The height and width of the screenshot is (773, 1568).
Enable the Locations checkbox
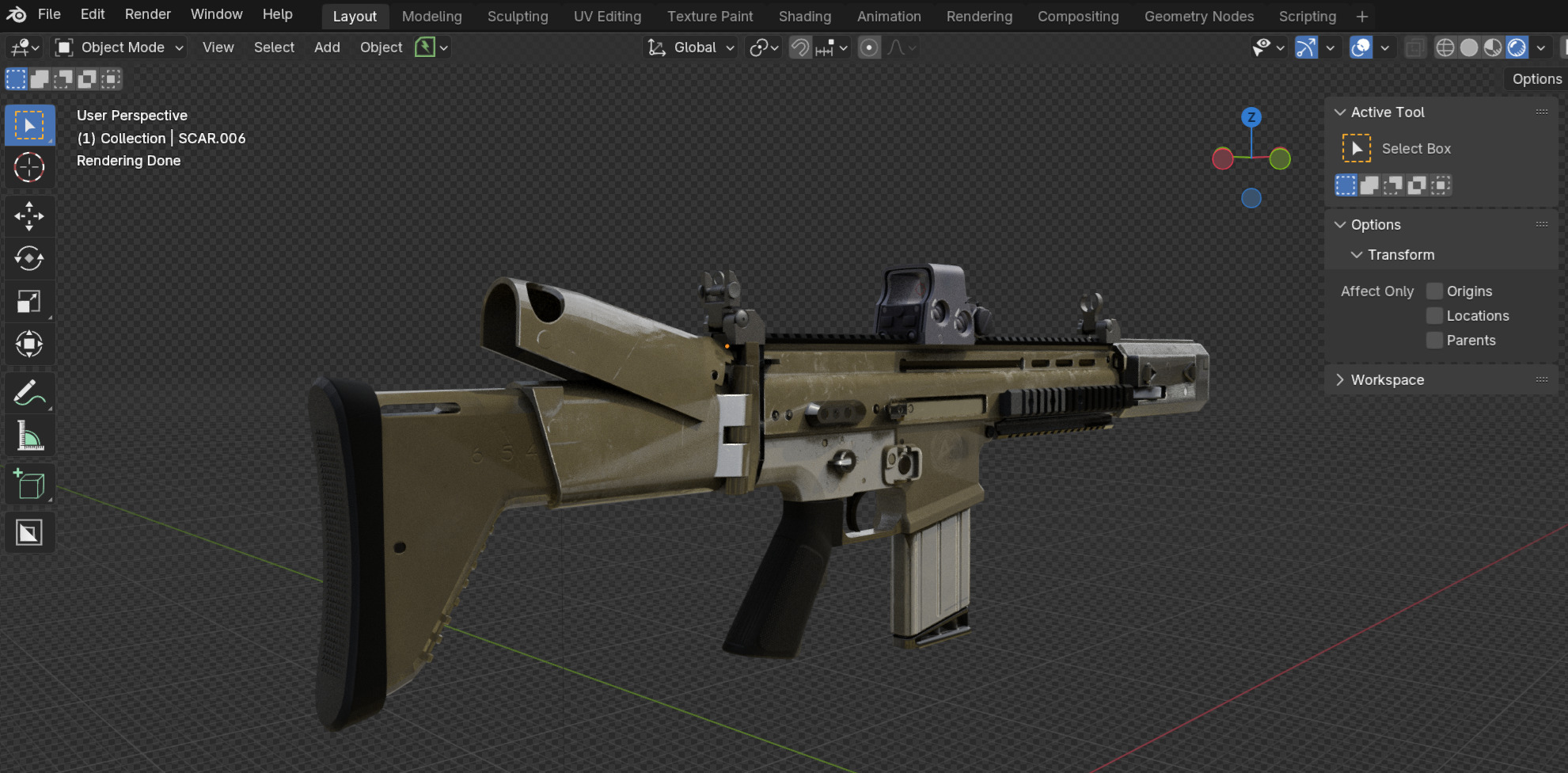point(1434,316)
